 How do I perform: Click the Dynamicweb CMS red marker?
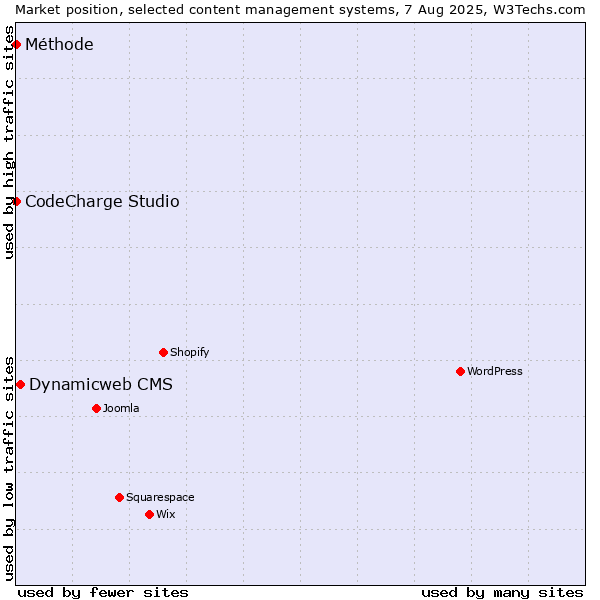21,385
